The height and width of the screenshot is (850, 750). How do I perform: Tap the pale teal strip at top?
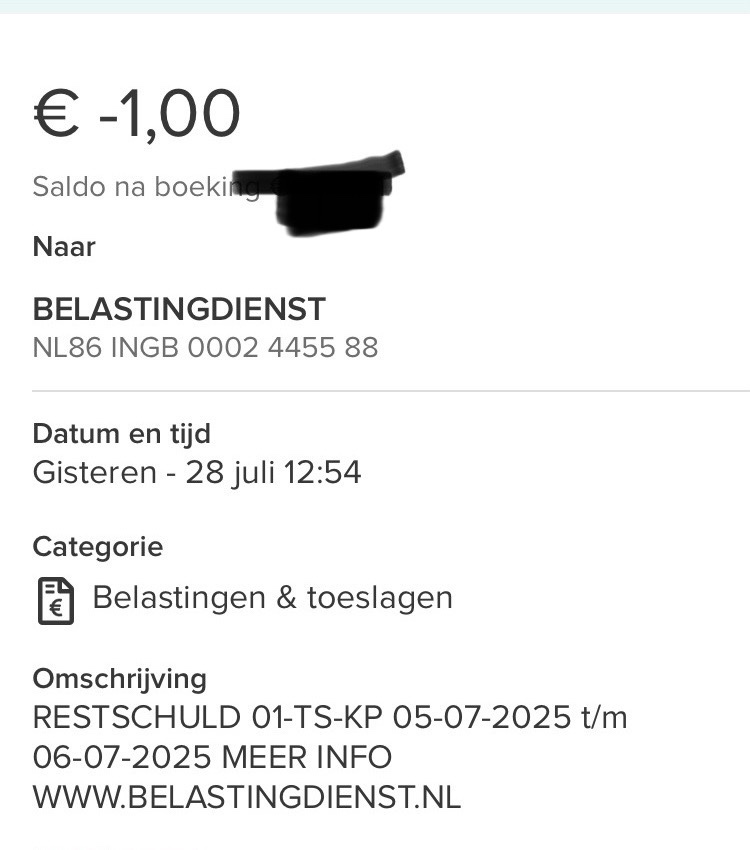[x=375, y=6]
